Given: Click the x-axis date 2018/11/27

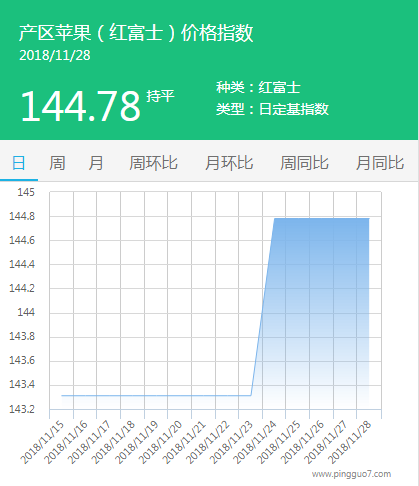Looking at the screenshot, I should tap(326, 442).
